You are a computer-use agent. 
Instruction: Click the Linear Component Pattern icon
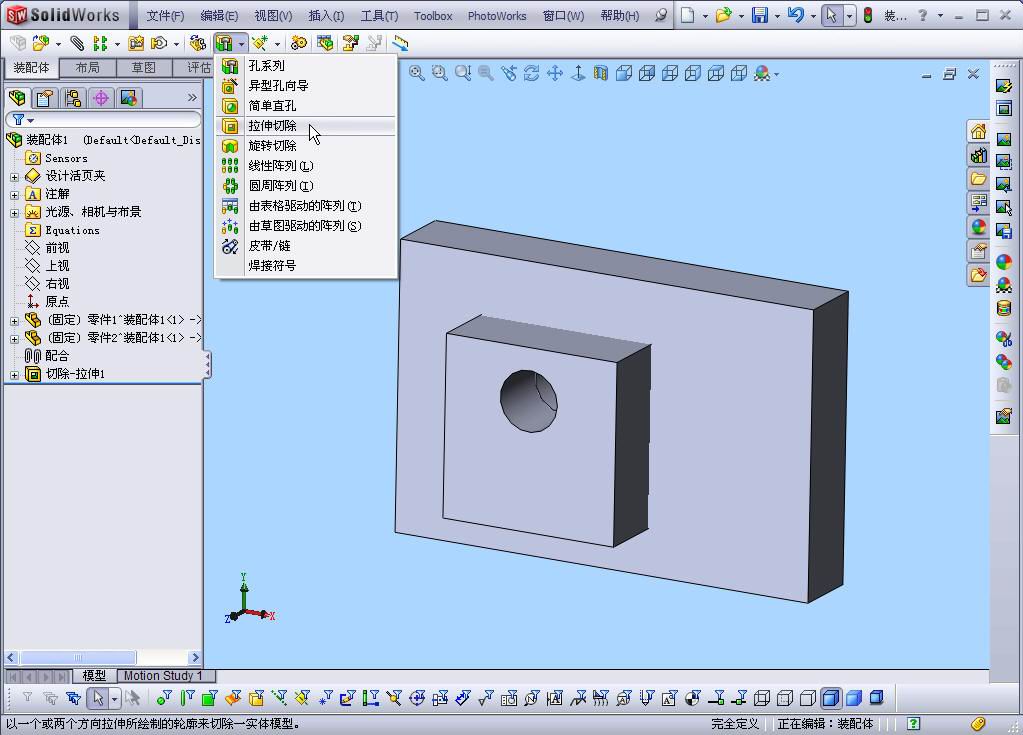[x=100, y=43]
